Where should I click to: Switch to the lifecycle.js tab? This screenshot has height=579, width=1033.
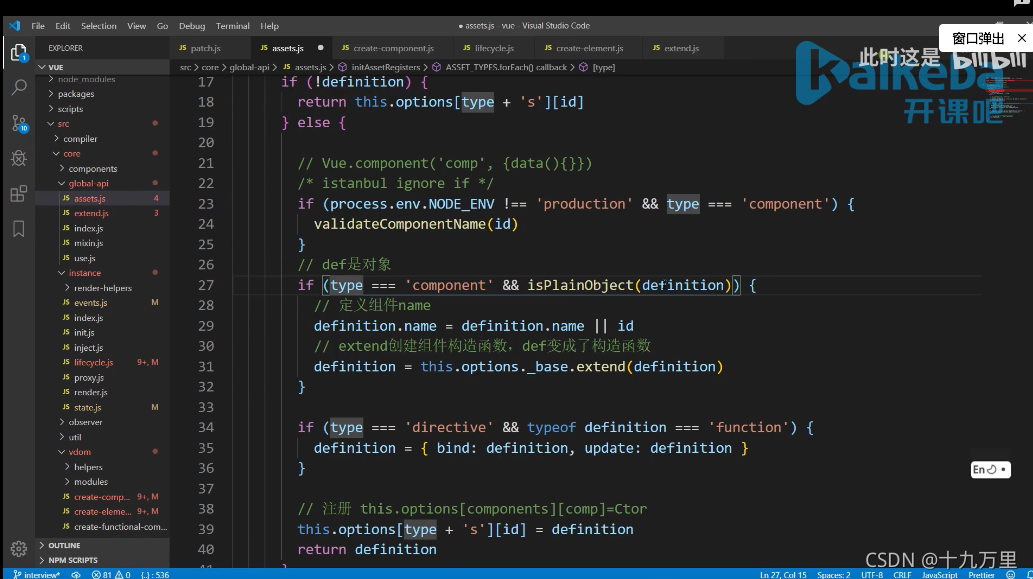pyautogui.click(x=494, y=48)
